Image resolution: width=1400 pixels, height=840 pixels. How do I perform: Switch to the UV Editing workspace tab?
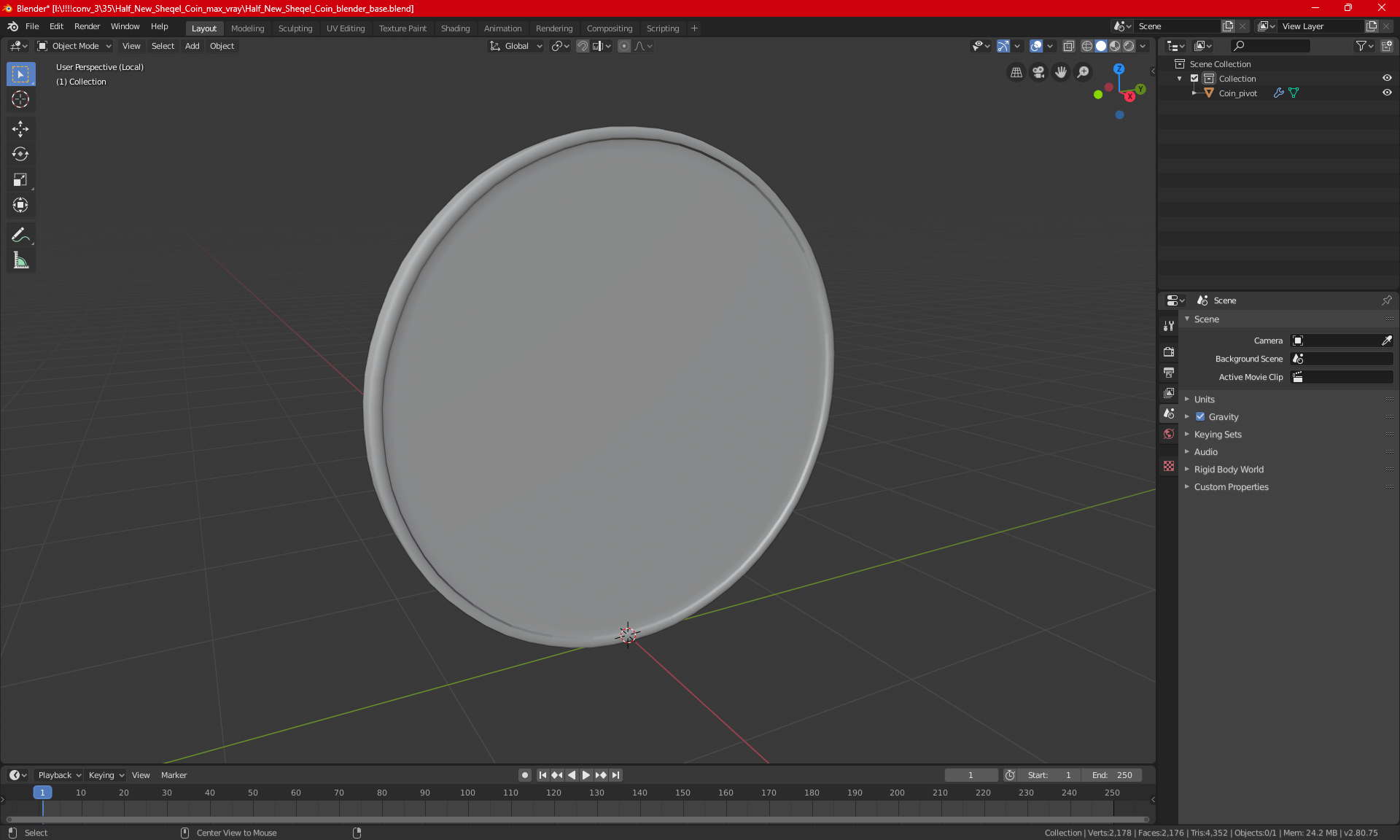pos(345,28)
